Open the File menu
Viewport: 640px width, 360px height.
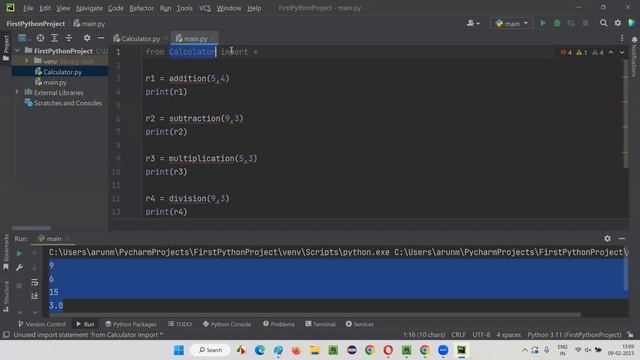pyautogui.click(x=28, y=8)
